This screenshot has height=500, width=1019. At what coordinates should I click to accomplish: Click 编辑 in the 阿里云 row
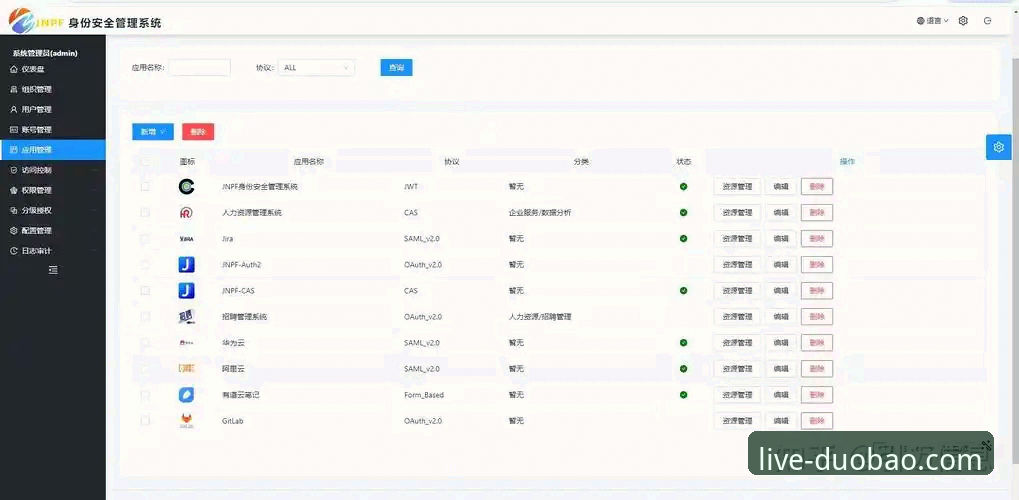tap(780, 369)
